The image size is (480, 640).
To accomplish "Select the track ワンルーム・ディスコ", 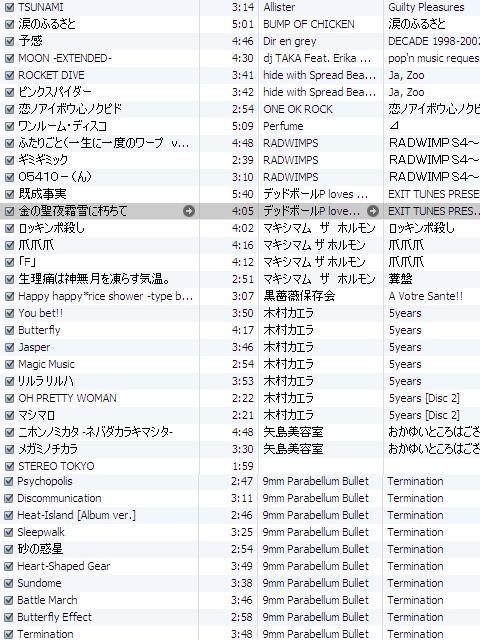I will pos(62,126).
